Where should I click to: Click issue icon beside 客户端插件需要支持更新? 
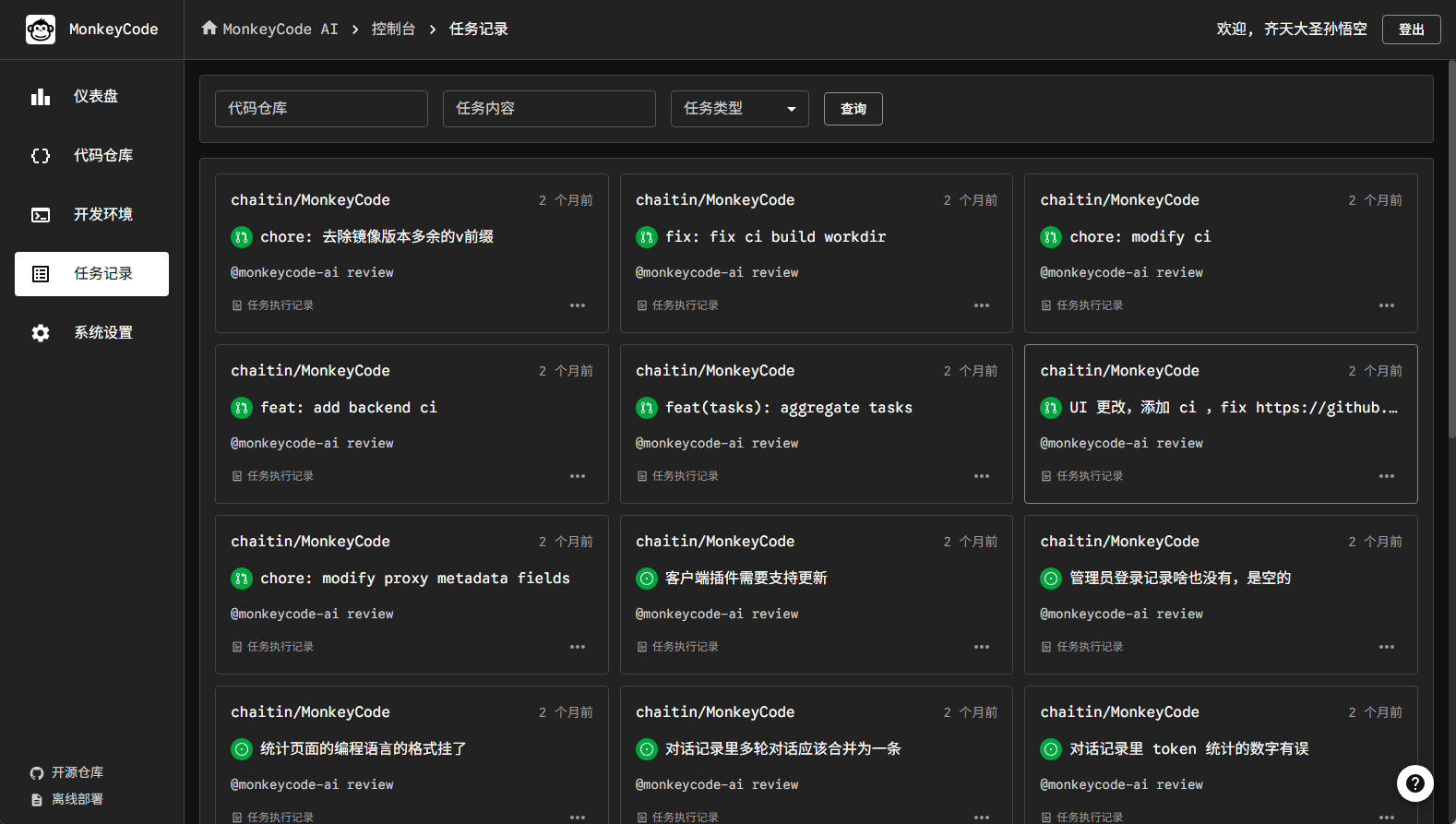coord(647,579)
